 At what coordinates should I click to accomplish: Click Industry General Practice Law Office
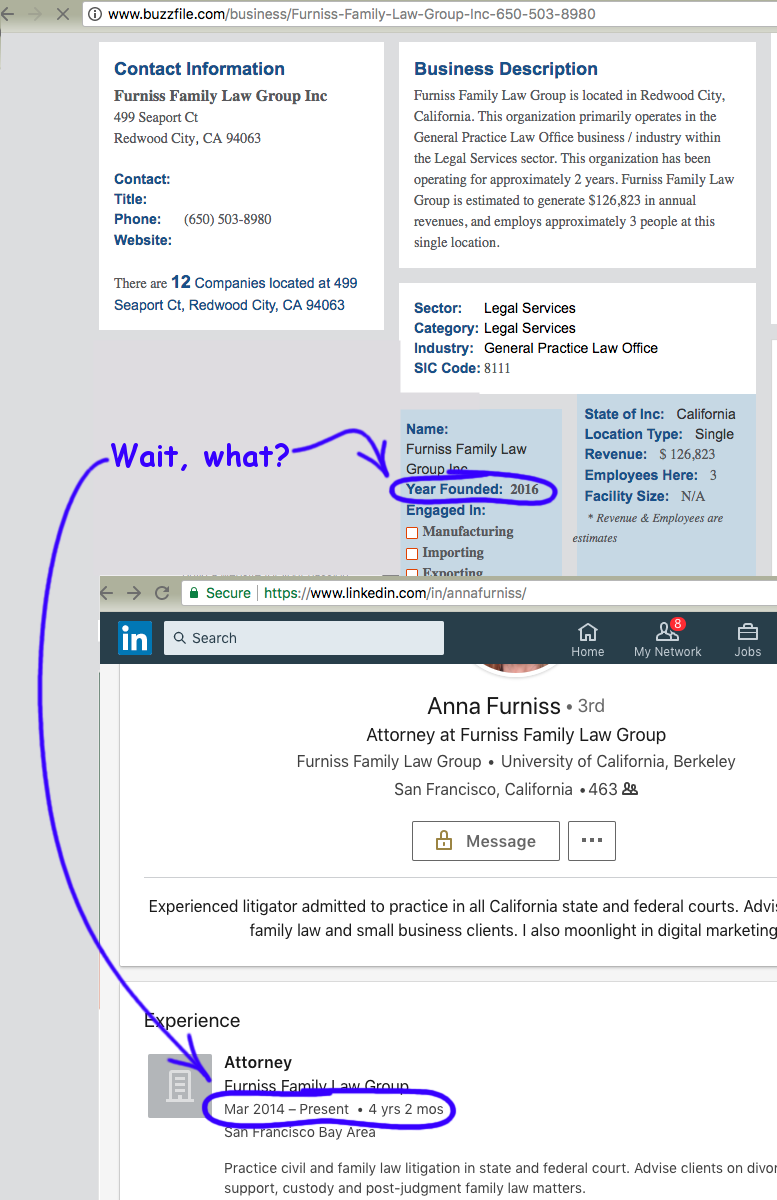(536, 348)
